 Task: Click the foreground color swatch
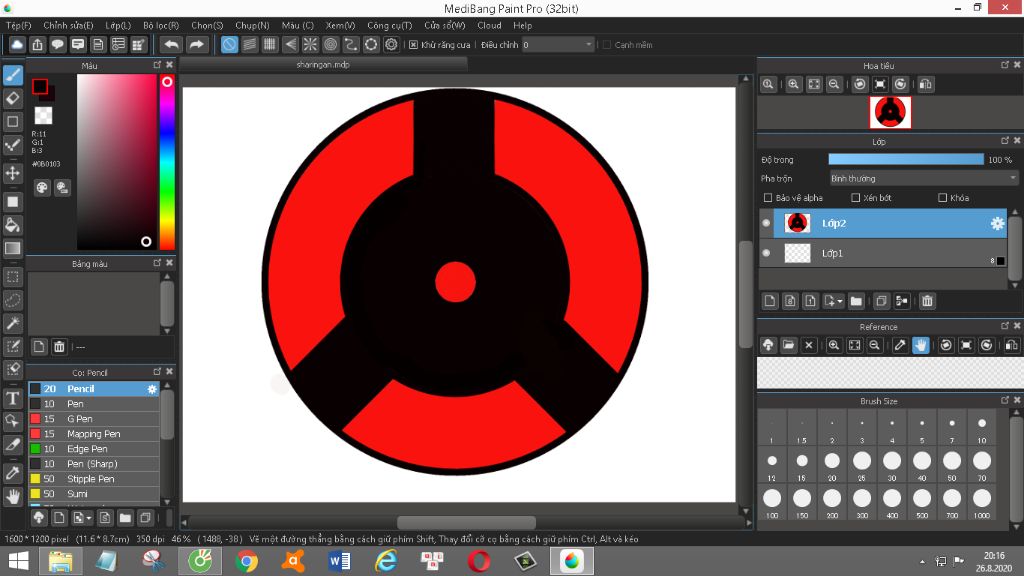(40, 86)
